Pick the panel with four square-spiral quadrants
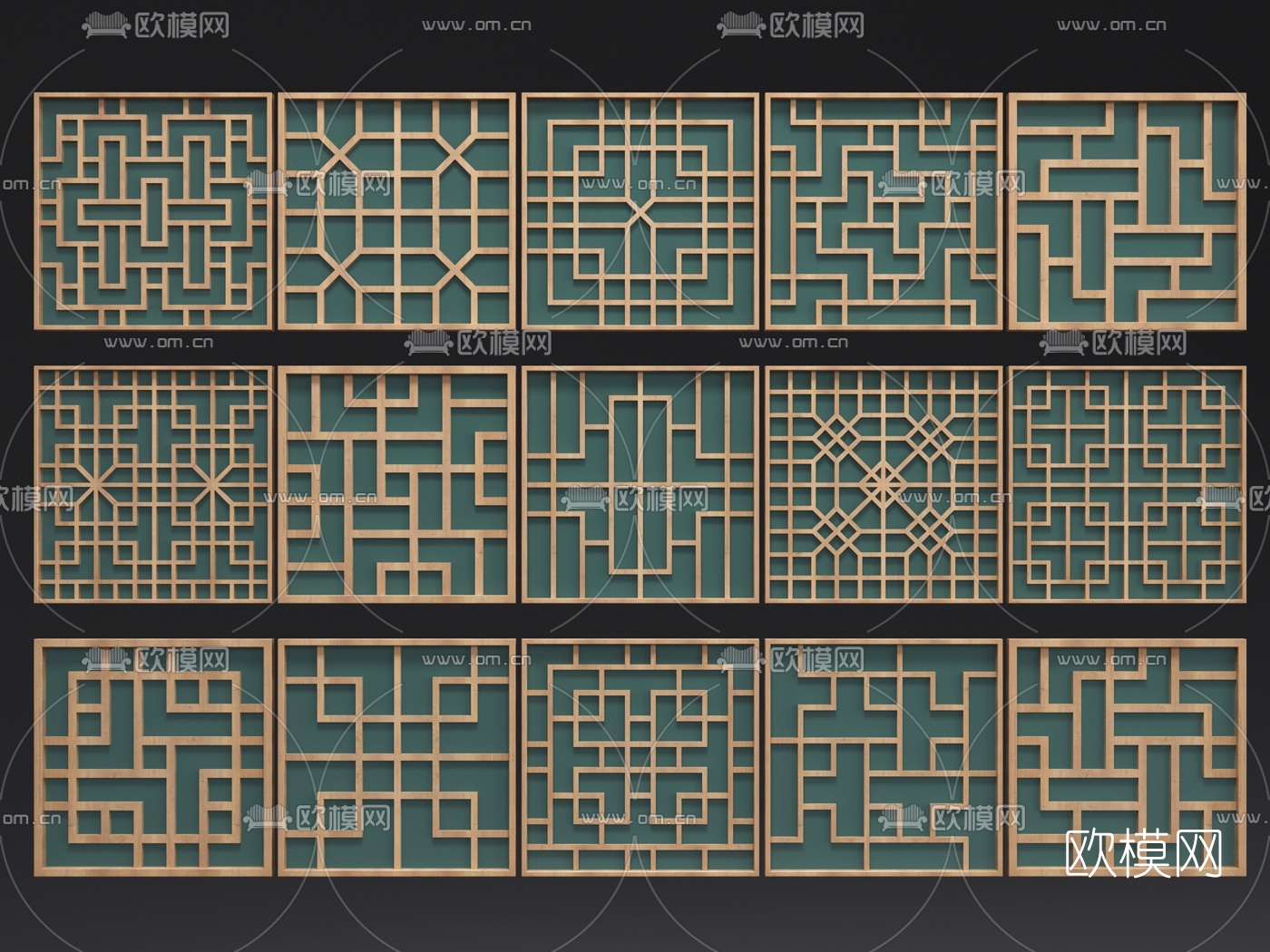Image resolution: width=1270 pixels, height=952 pixels. (1128, 484)
